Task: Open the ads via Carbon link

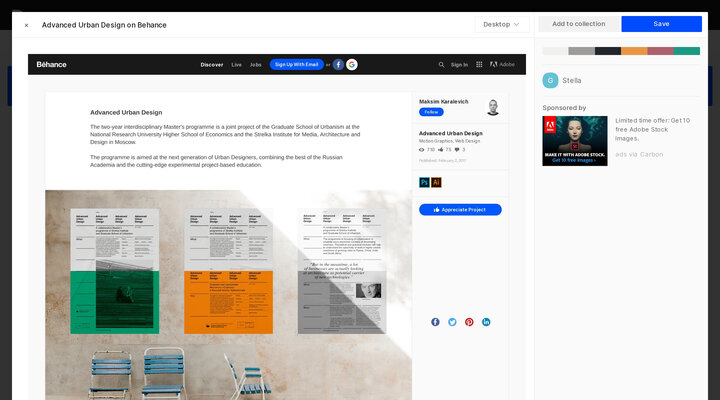Action: tap(639, 154)
